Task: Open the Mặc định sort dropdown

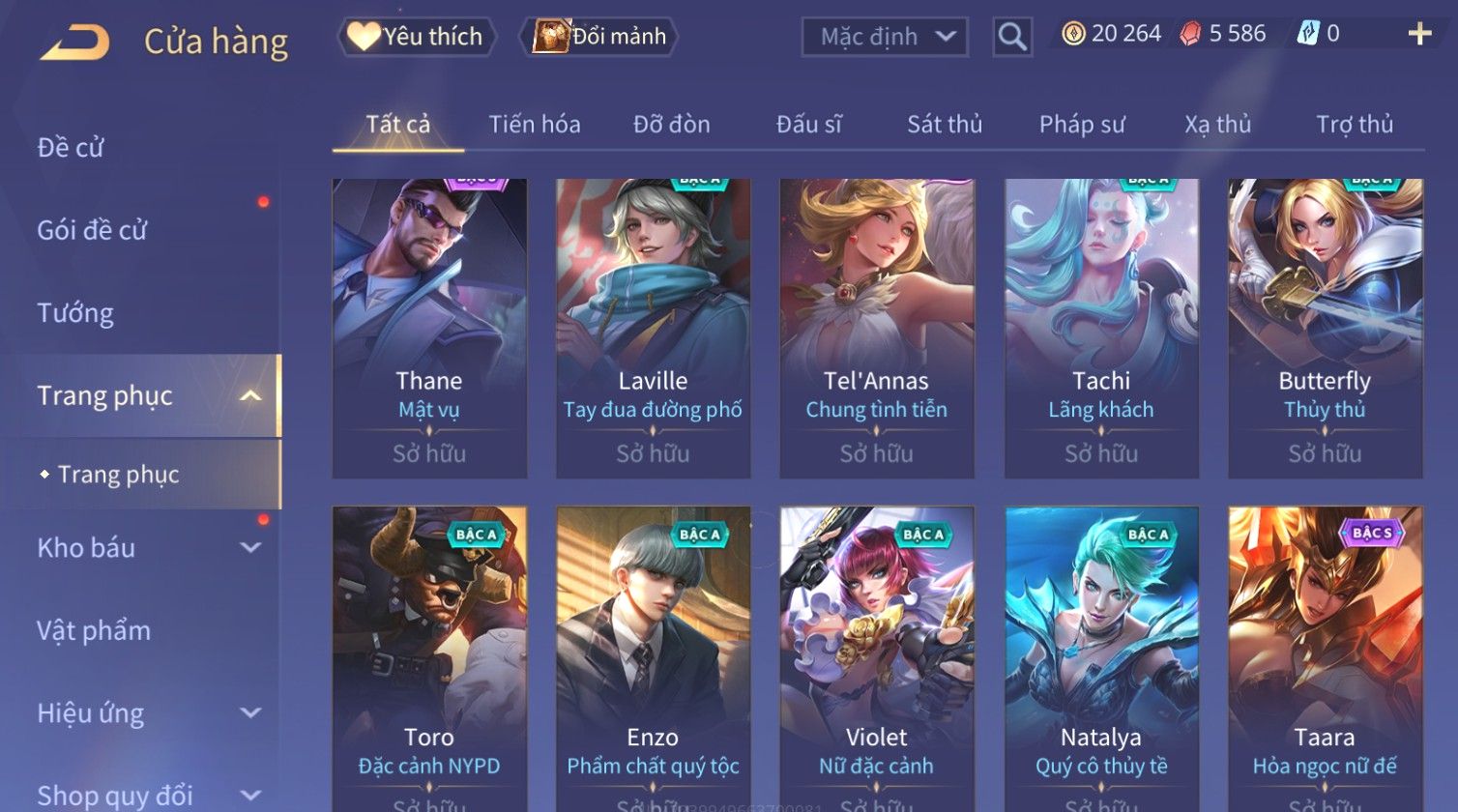Action: 885,37
